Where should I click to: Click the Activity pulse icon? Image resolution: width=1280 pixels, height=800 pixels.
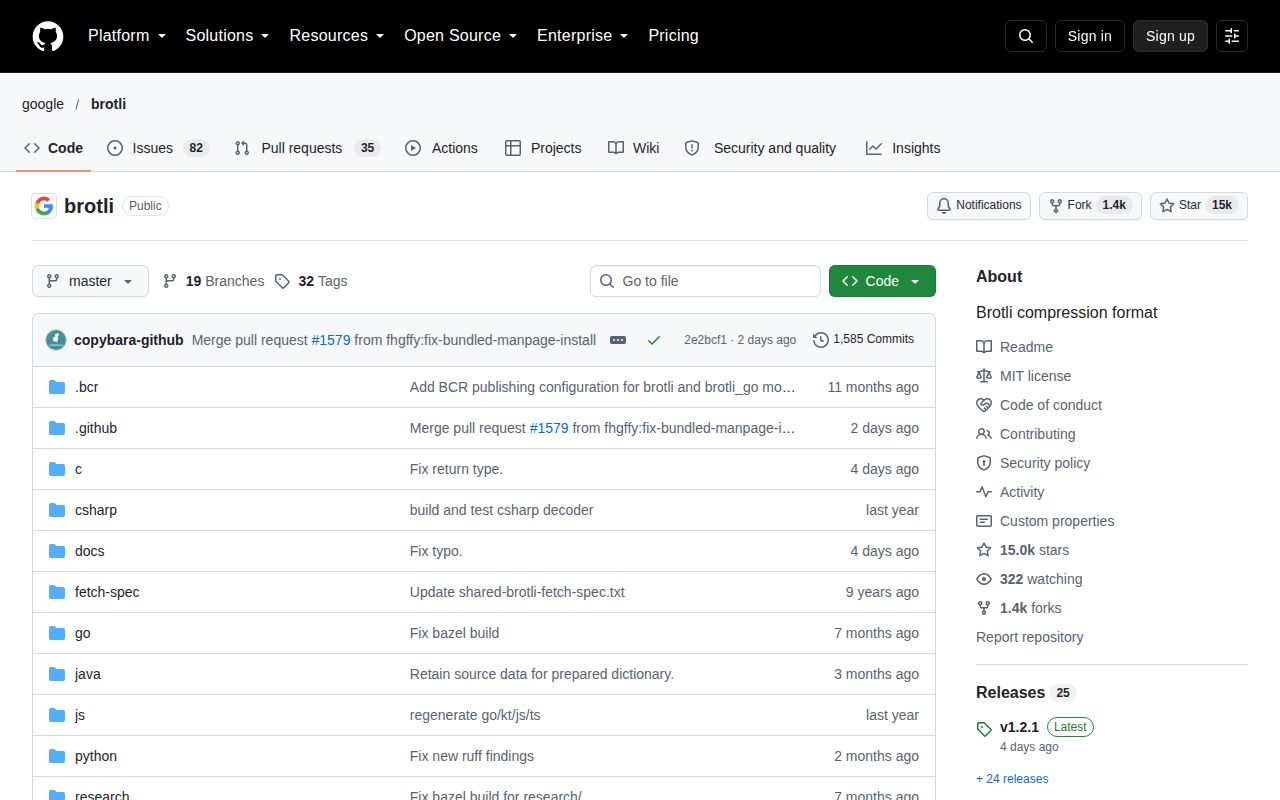pyautogui.click(x=984, y=492)
